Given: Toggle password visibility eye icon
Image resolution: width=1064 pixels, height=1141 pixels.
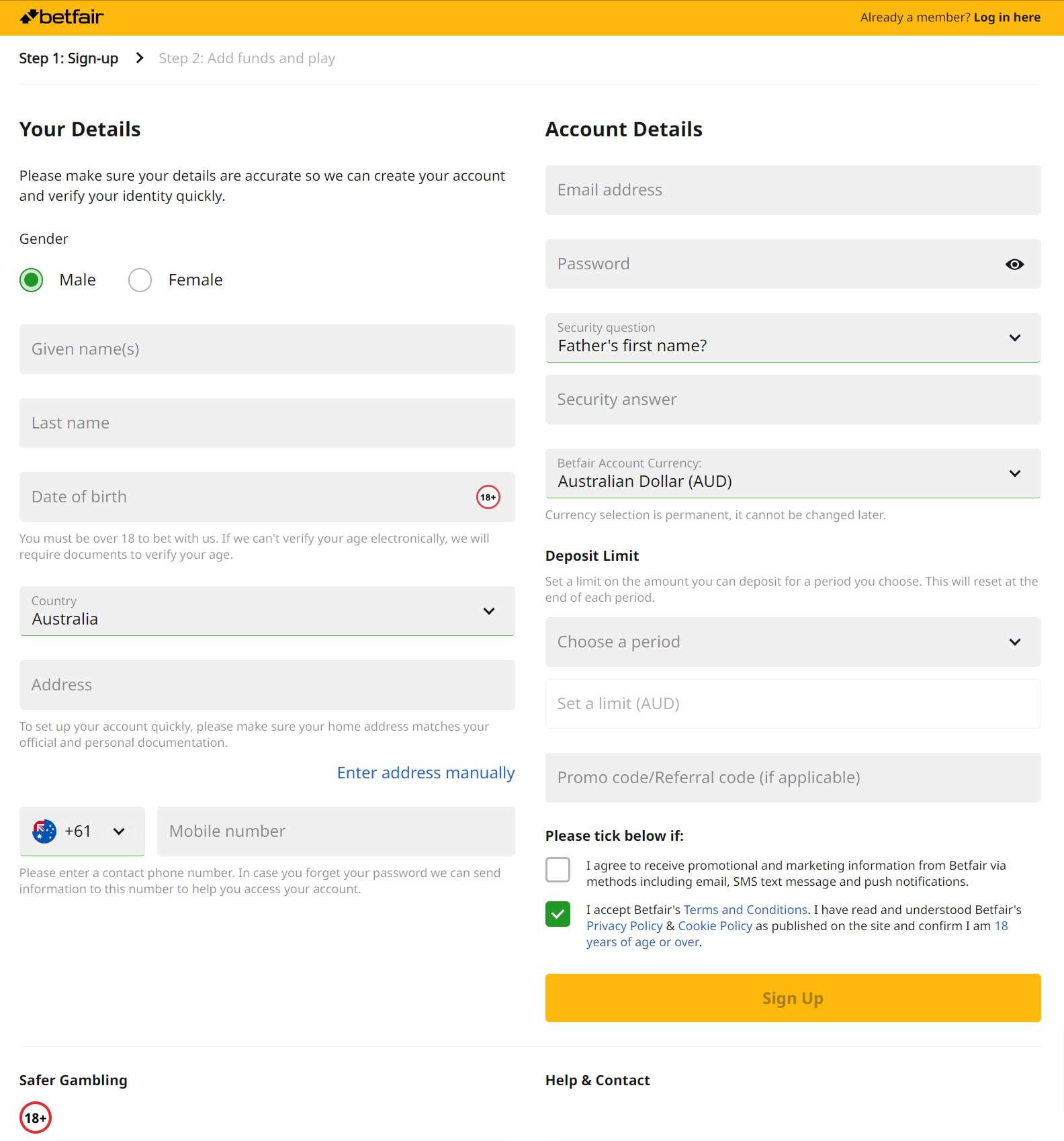Looking at the screenshot, I should click(x=1014, y=264).
